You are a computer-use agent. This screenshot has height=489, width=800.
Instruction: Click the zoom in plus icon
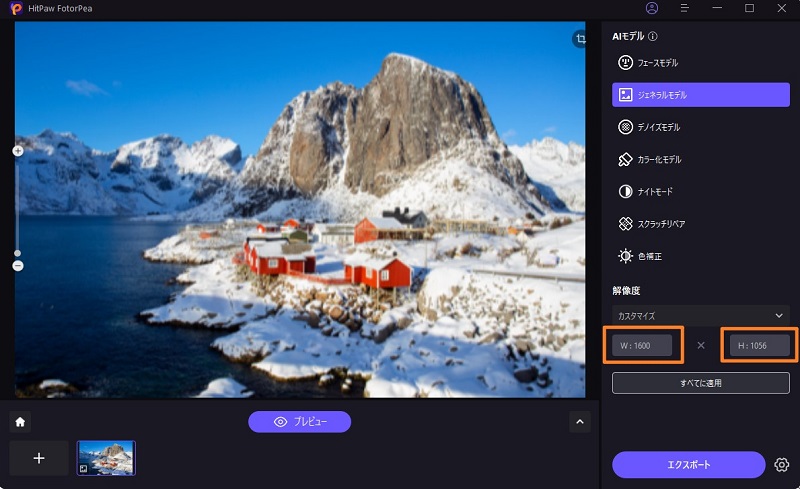point(18,151)
